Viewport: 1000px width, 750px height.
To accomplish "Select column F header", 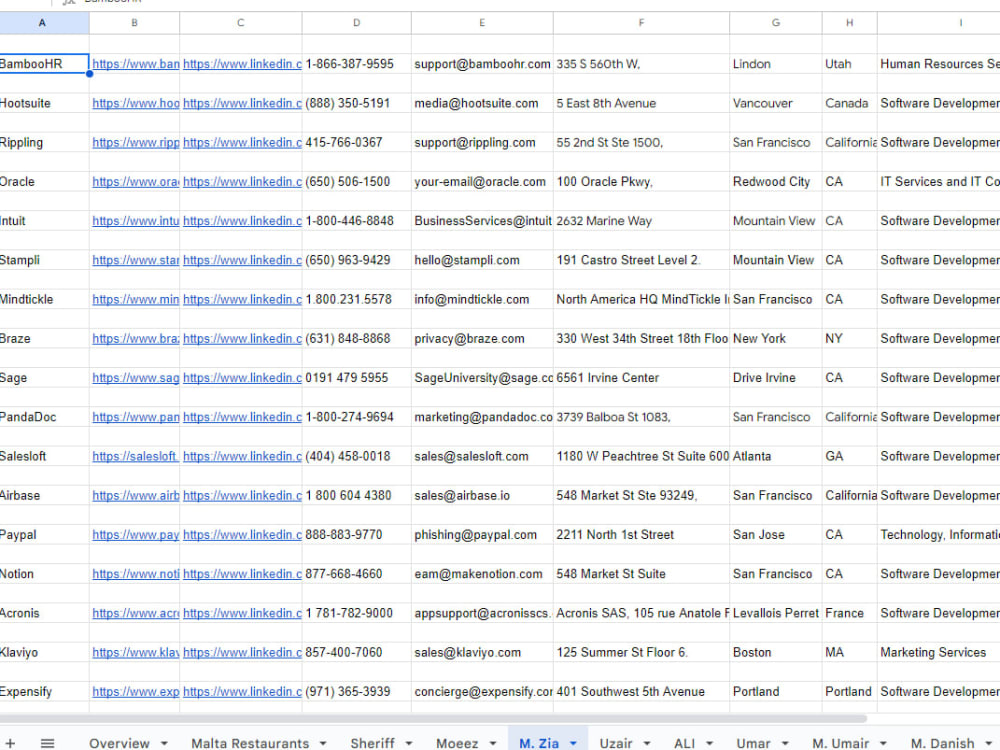I will click(641, 23).
